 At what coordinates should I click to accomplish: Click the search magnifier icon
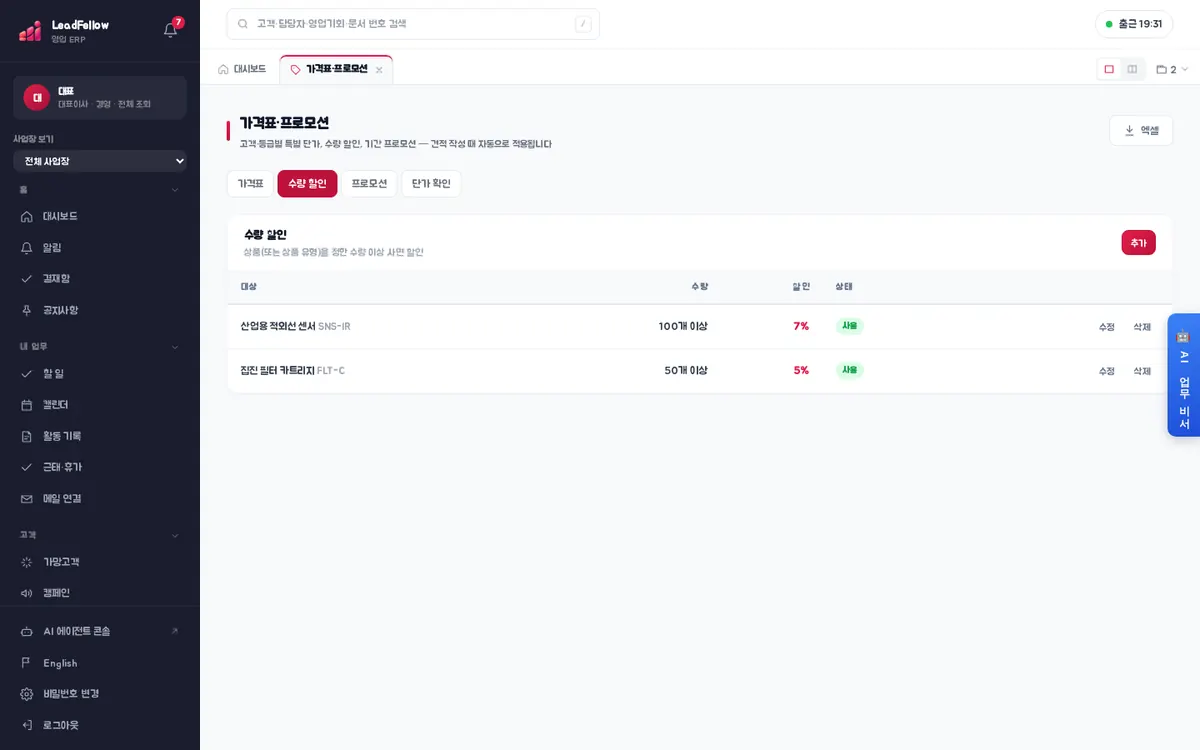coord(243,24)
